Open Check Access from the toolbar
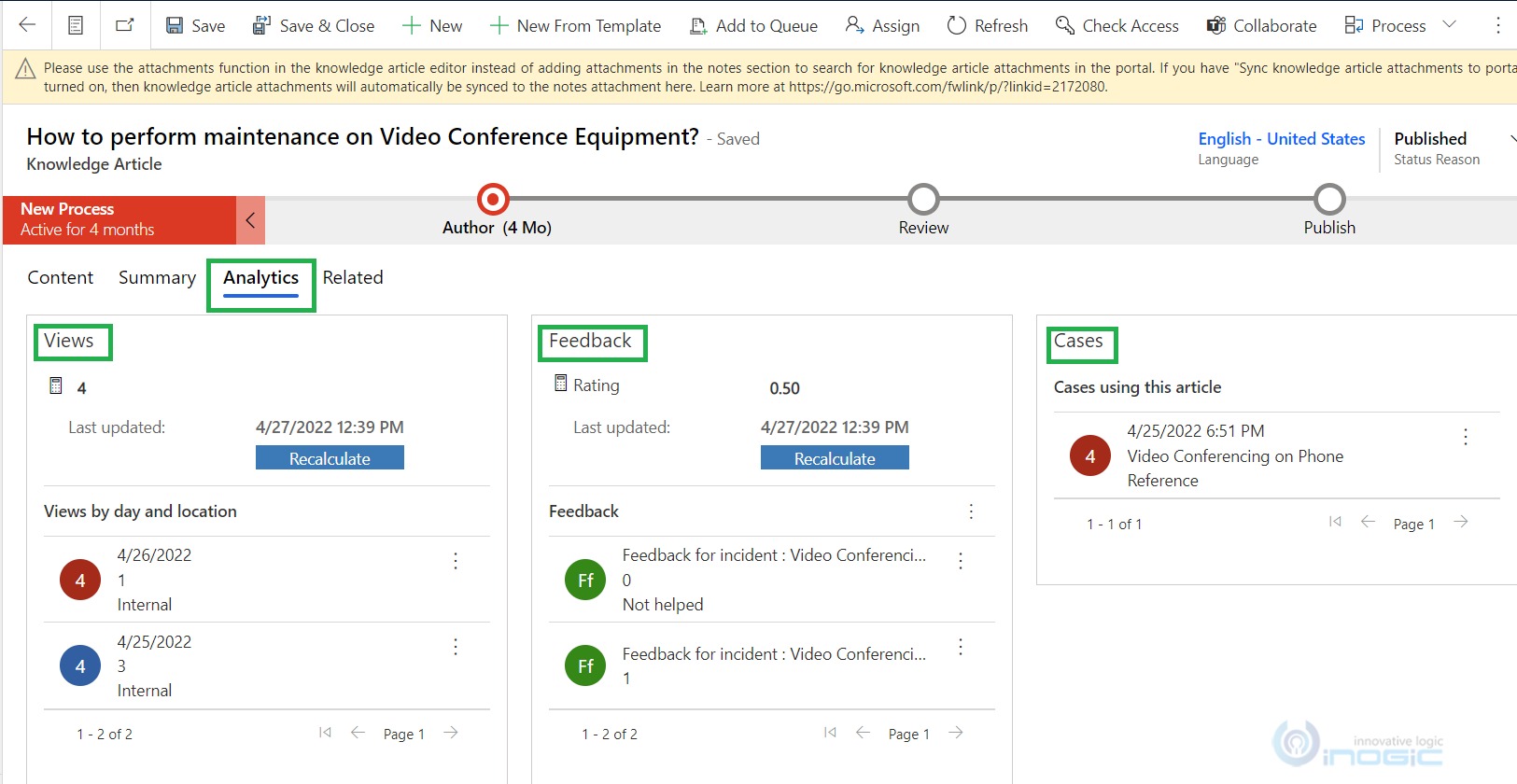Image resolution: width=1517 pixels, height=784 pixels. click(x=1117, y=25)
